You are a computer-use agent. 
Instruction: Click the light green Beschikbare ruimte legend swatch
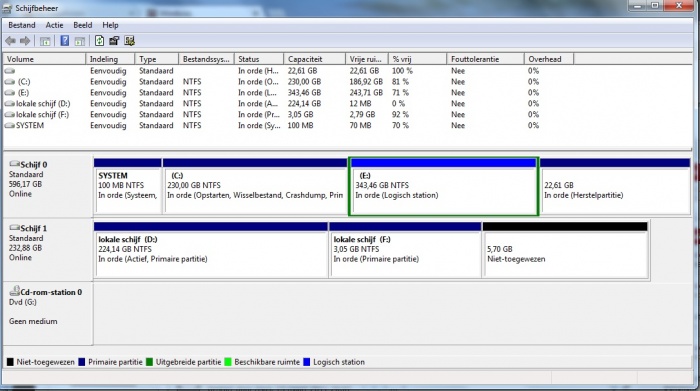tap(228, 362)
